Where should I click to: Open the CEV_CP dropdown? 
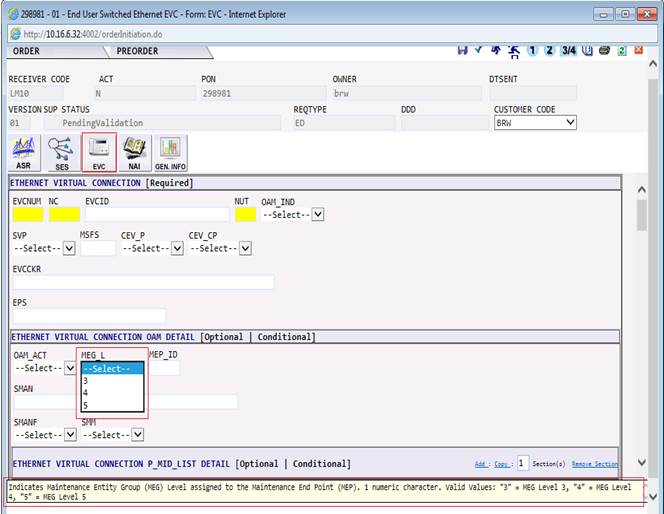coord(220,248)
